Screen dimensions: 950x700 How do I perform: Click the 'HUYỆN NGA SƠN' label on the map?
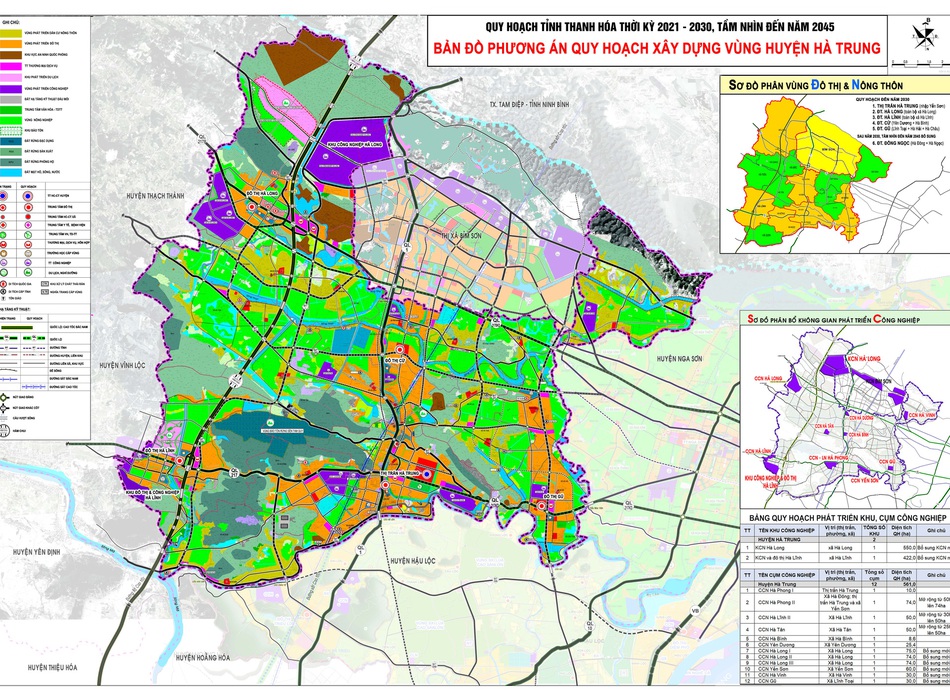[679, 359]
